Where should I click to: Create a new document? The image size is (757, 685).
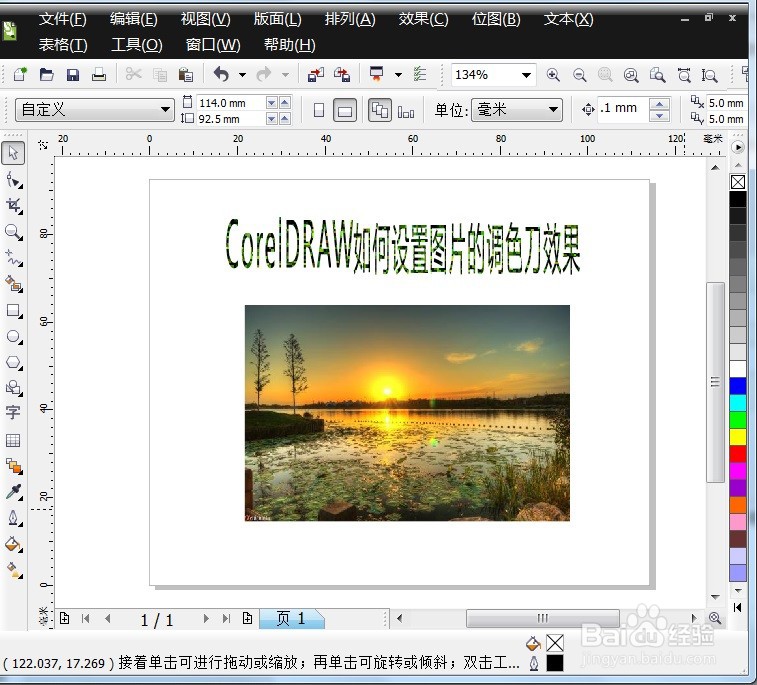tap(20, 74)
